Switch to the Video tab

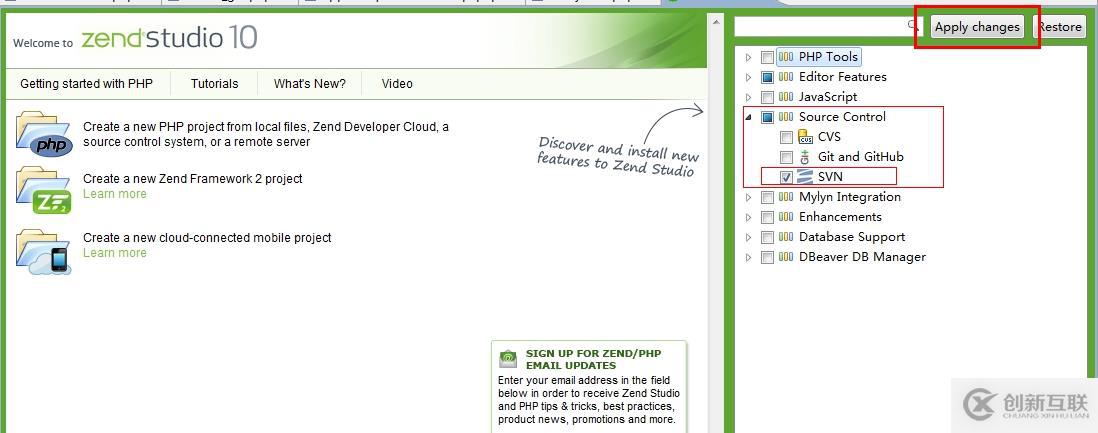click(x=397, y=83)
